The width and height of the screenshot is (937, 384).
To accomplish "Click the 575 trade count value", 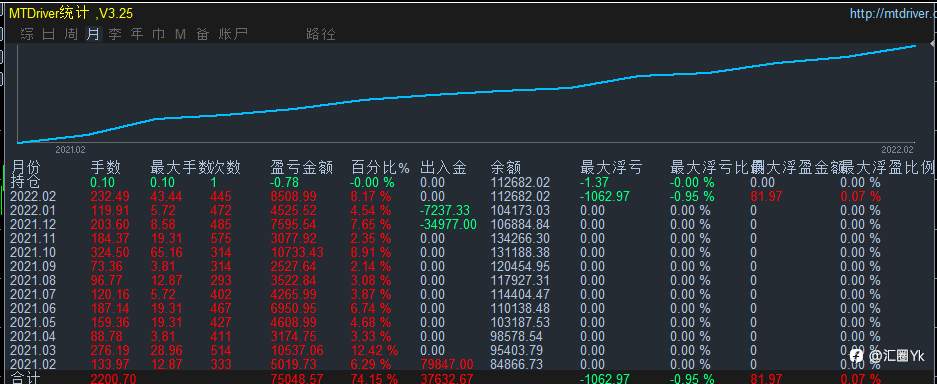I will 221,238.
